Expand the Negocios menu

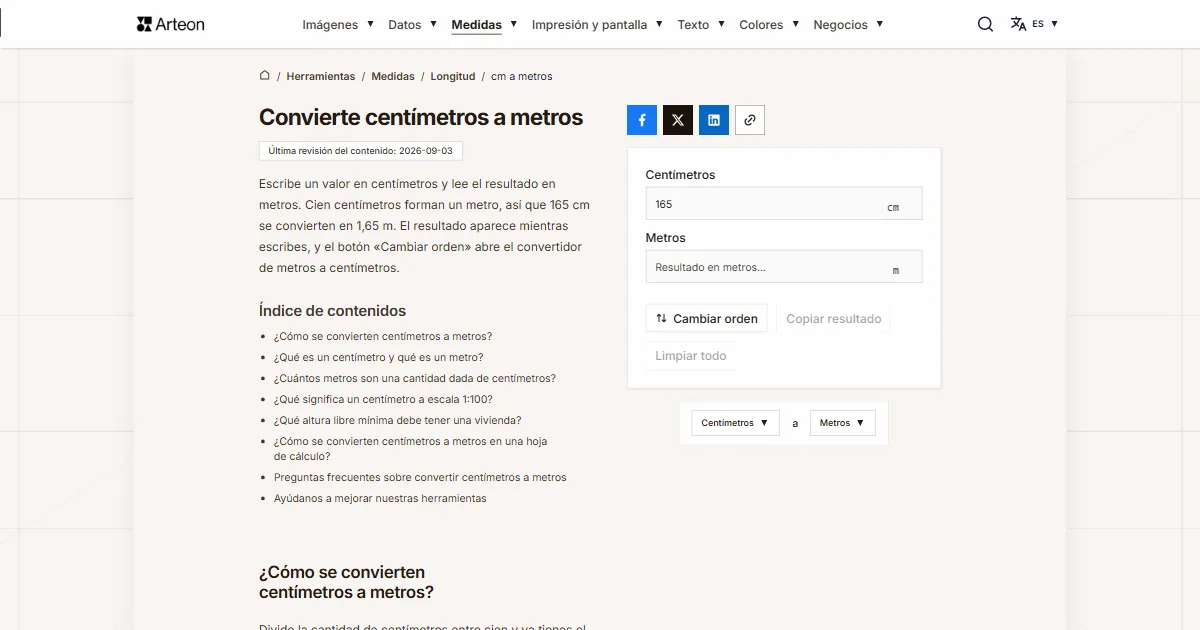848,24
